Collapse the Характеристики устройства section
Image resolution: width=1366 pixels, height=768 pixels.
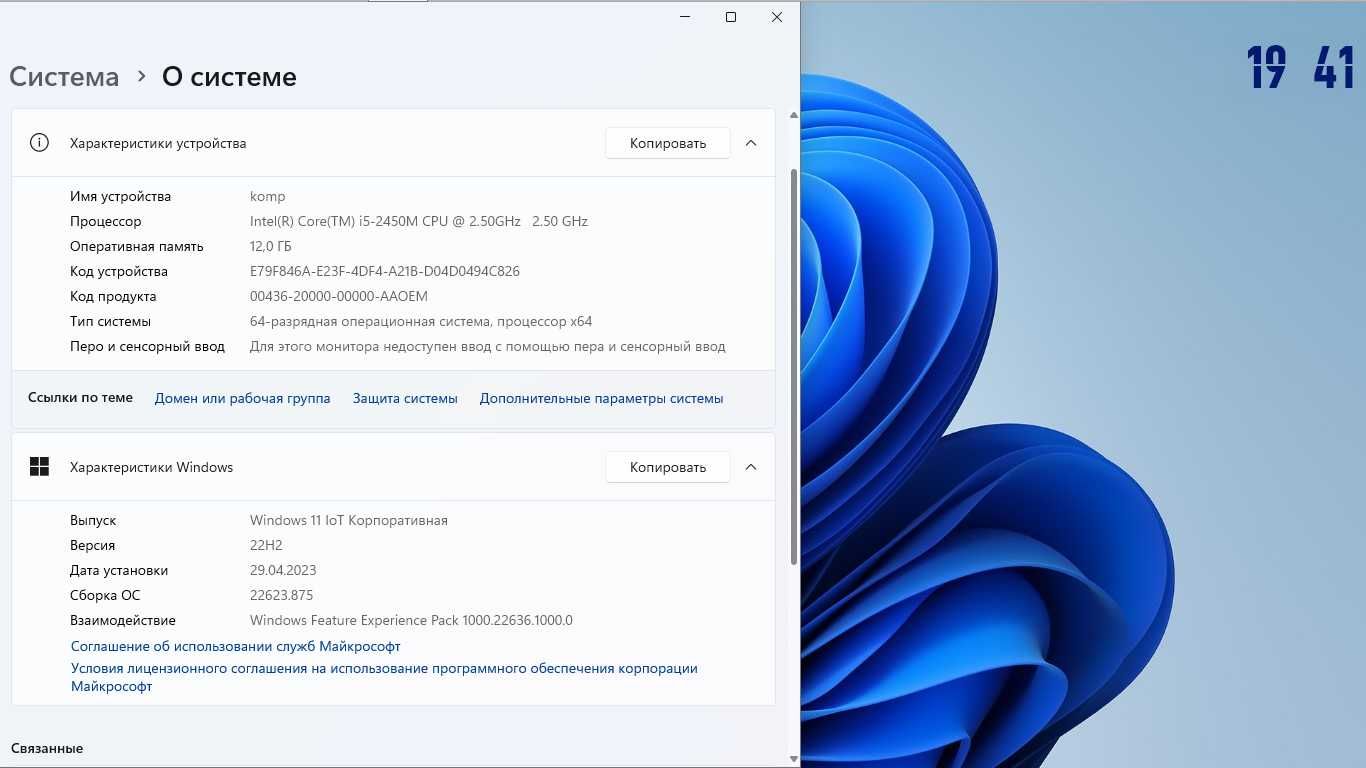pyautogui.click(x=751, y=143)
